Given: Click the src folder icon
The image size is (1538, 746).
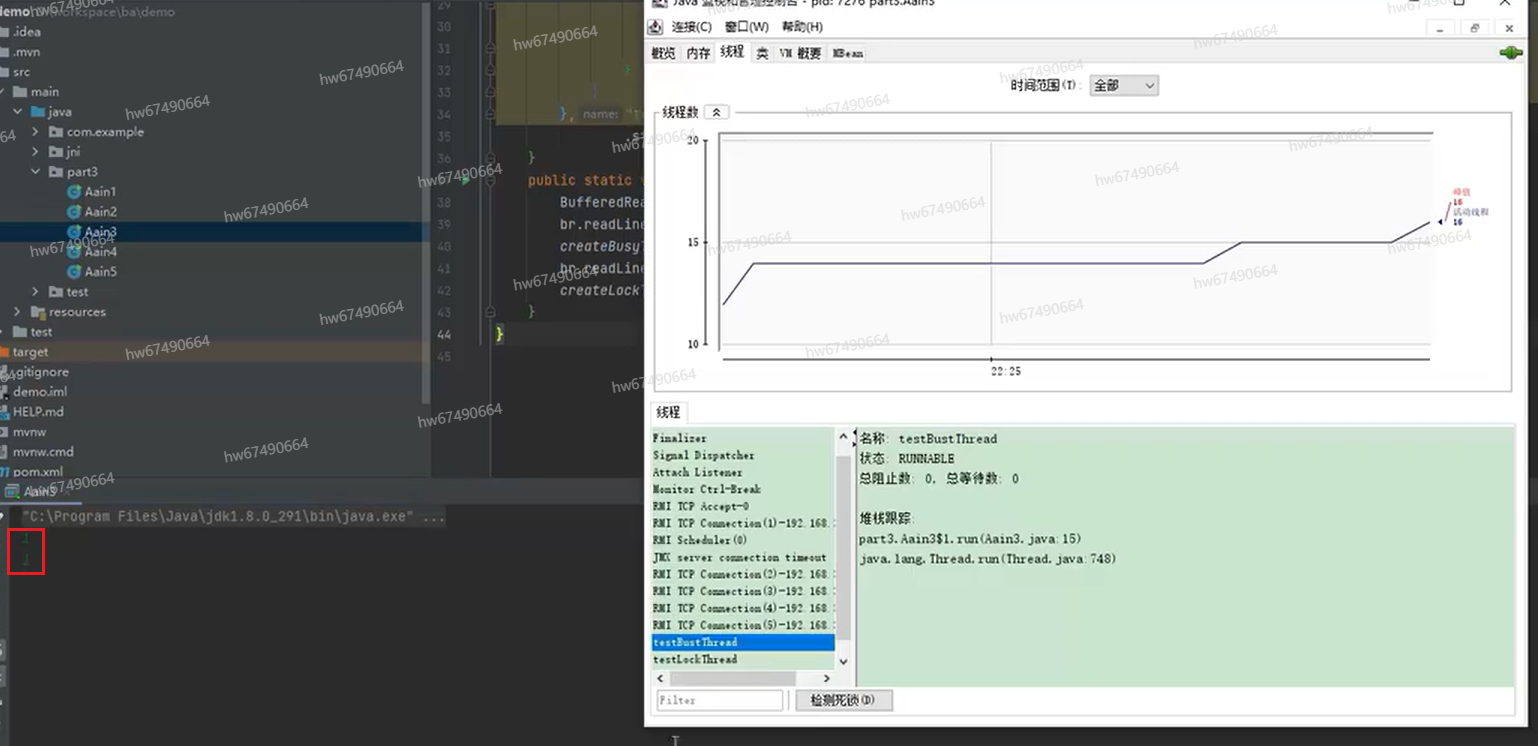Looking at the screenshot, I should (4, 72).
